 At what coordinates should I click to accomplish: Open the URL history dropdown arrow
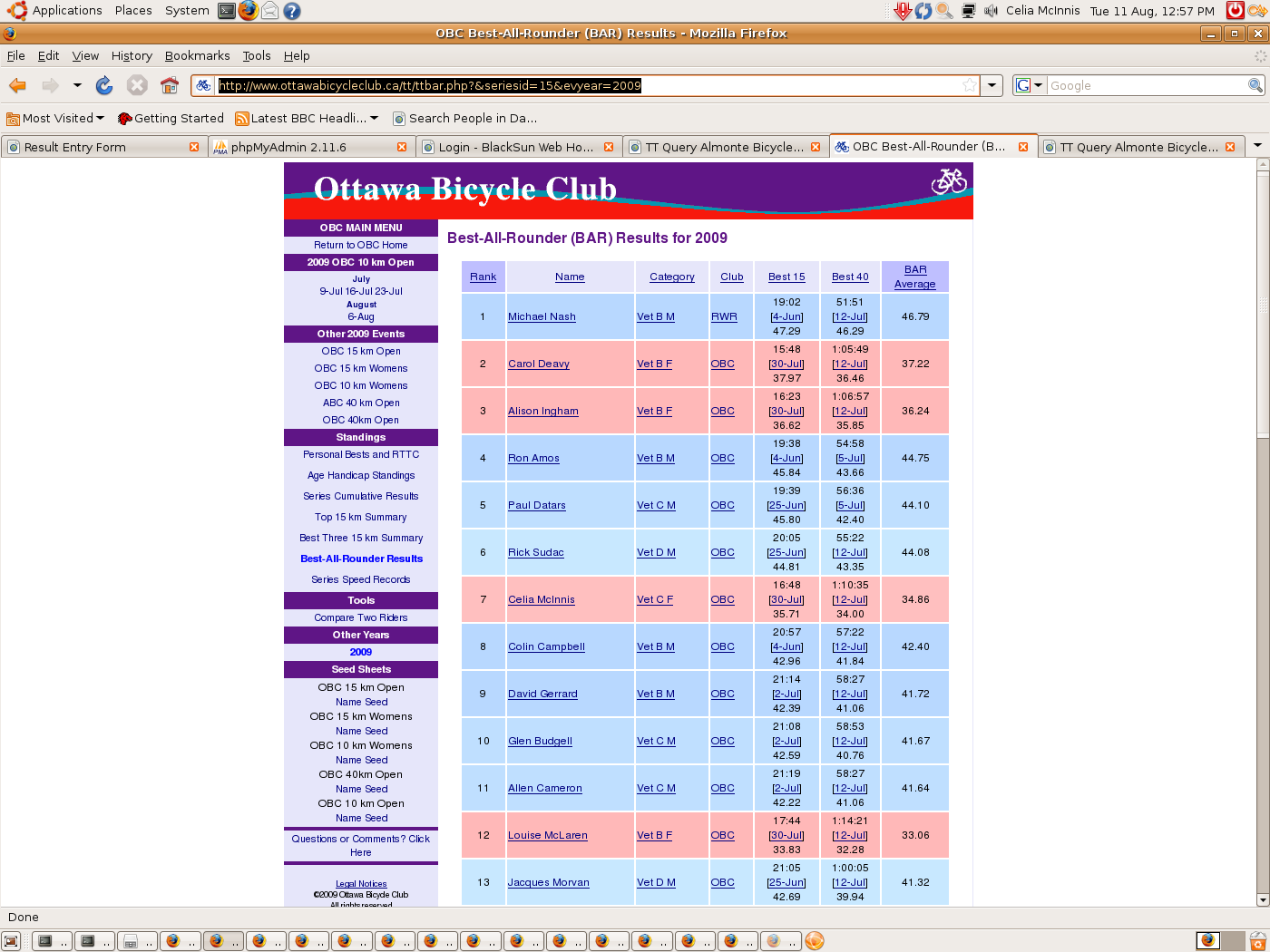click(x=992, y=85)
